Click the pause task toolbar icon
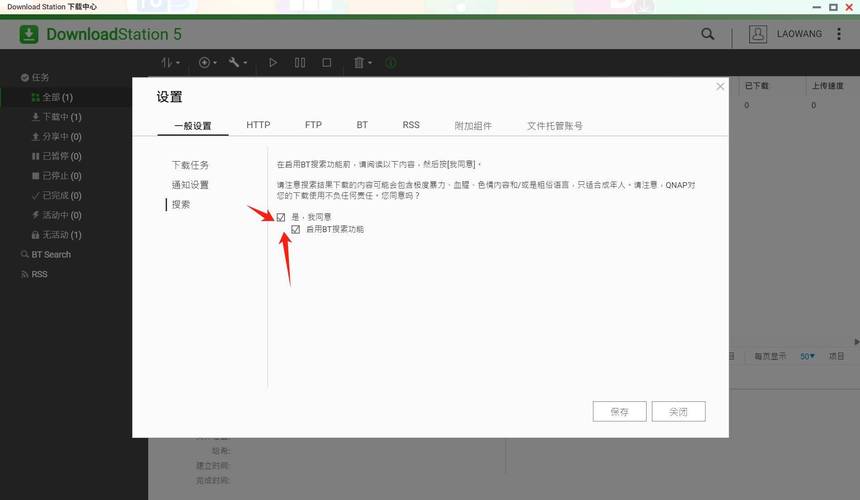Viewport: 860px width, 500px height. click(299, 62)
